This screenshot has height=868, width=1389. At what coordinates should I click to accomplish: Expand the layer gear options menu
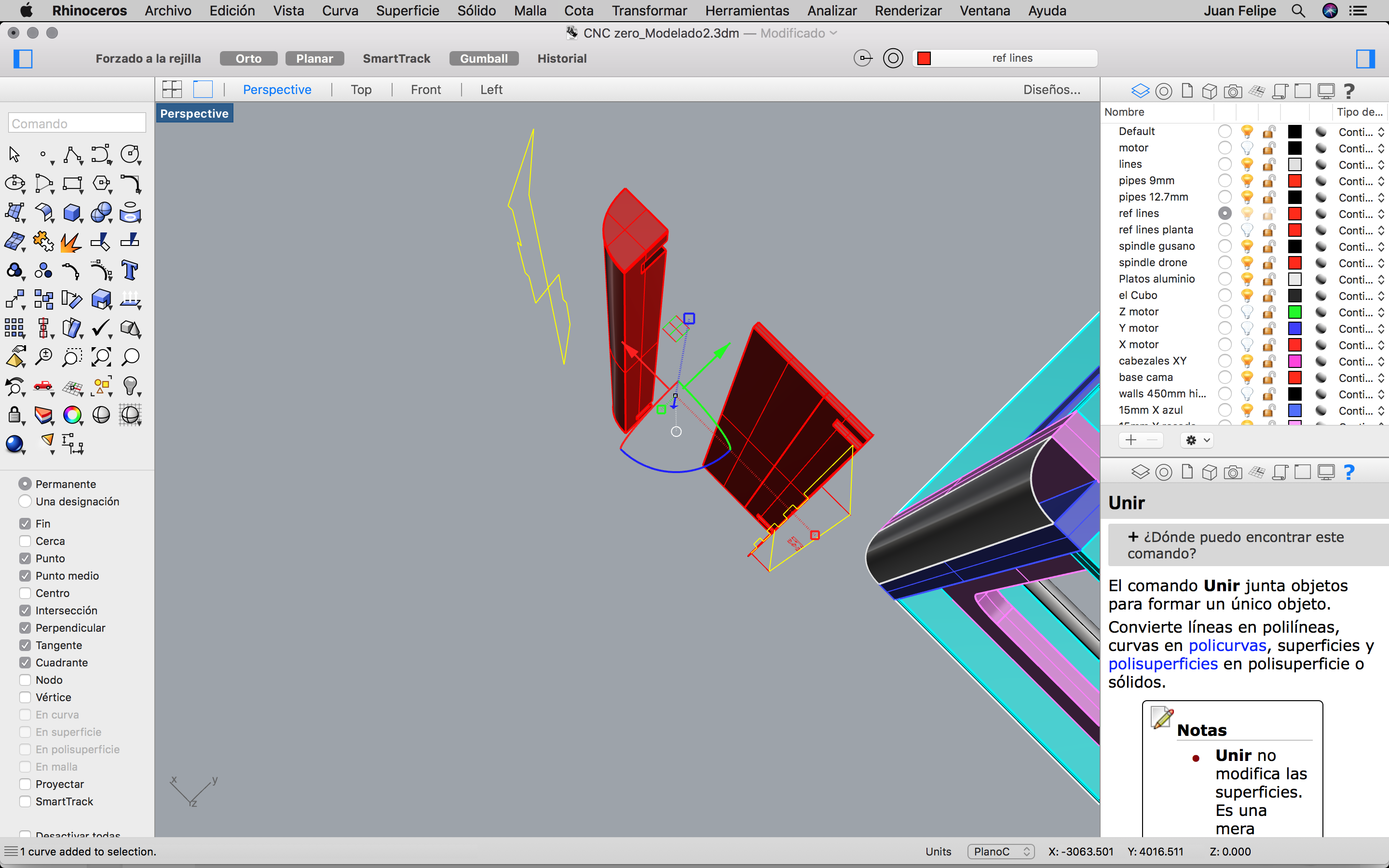click(1198, 440)
